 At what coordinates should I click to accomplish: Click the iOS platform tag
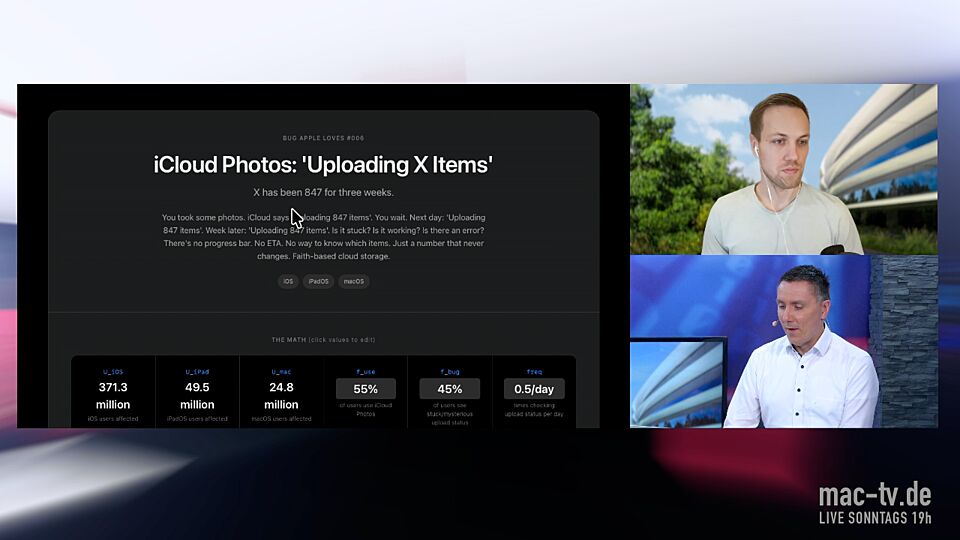pyautogui.click(x=288, y=282)
